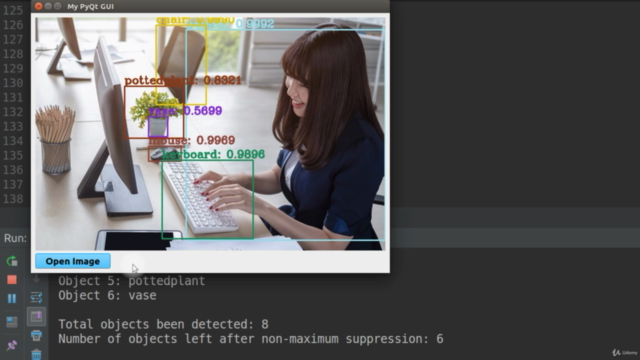640x360 pixels.
Task: Click the "mouse: 0.9969" label in the image
Action: pyautogui.click(x=192, y=140)
